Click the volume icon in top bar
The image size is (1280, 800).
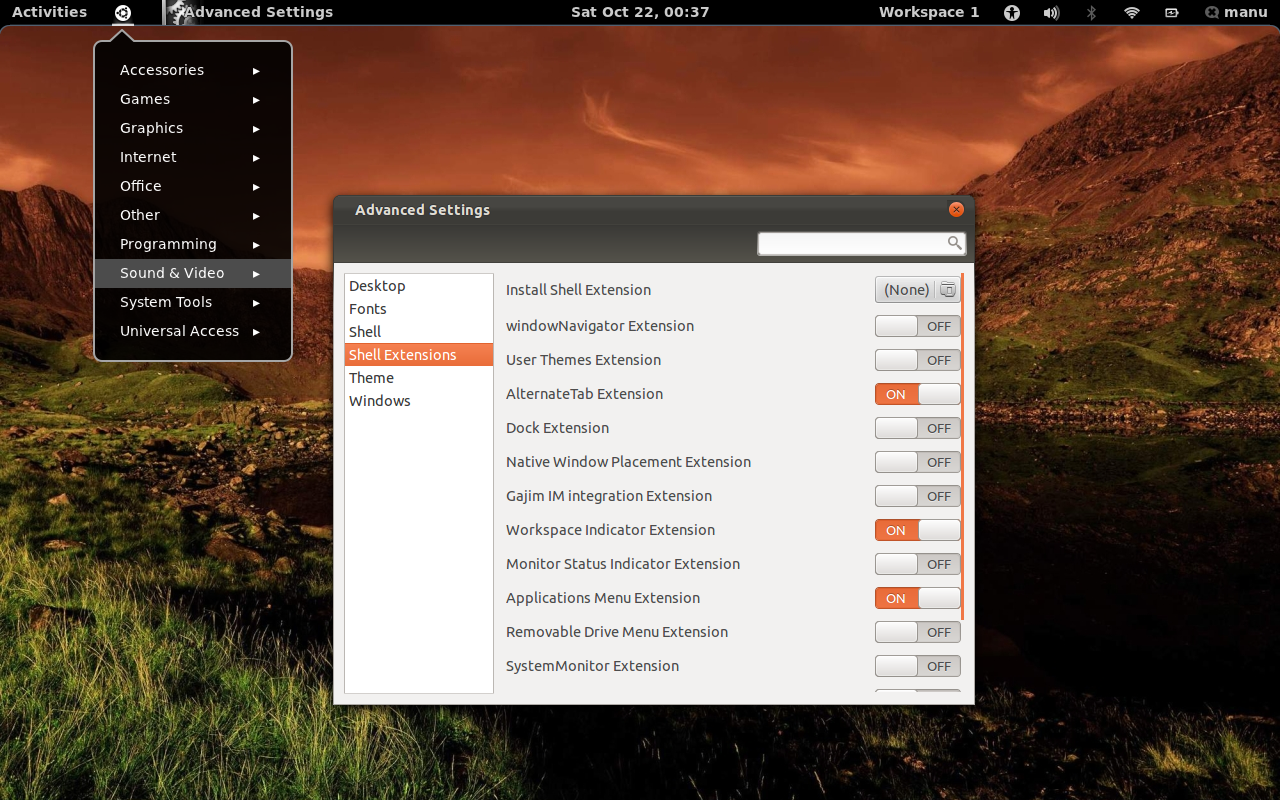pyautogui.click(x=1051, y=12)
